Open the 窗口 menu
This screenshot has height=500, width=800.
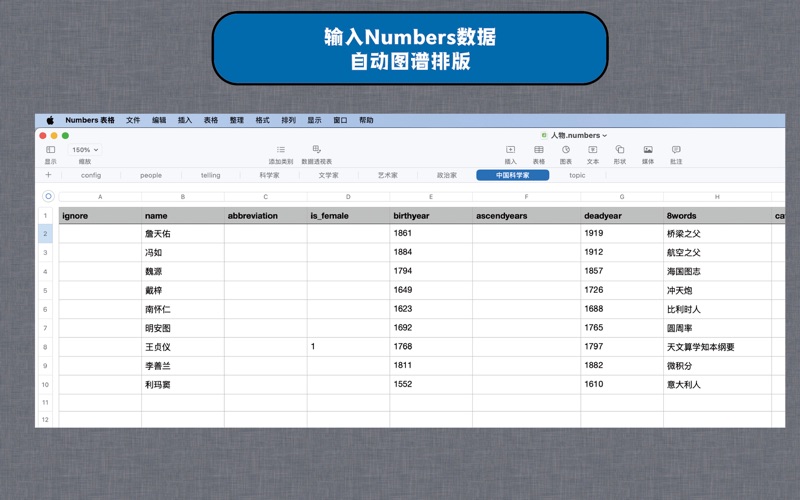point(340,120)
